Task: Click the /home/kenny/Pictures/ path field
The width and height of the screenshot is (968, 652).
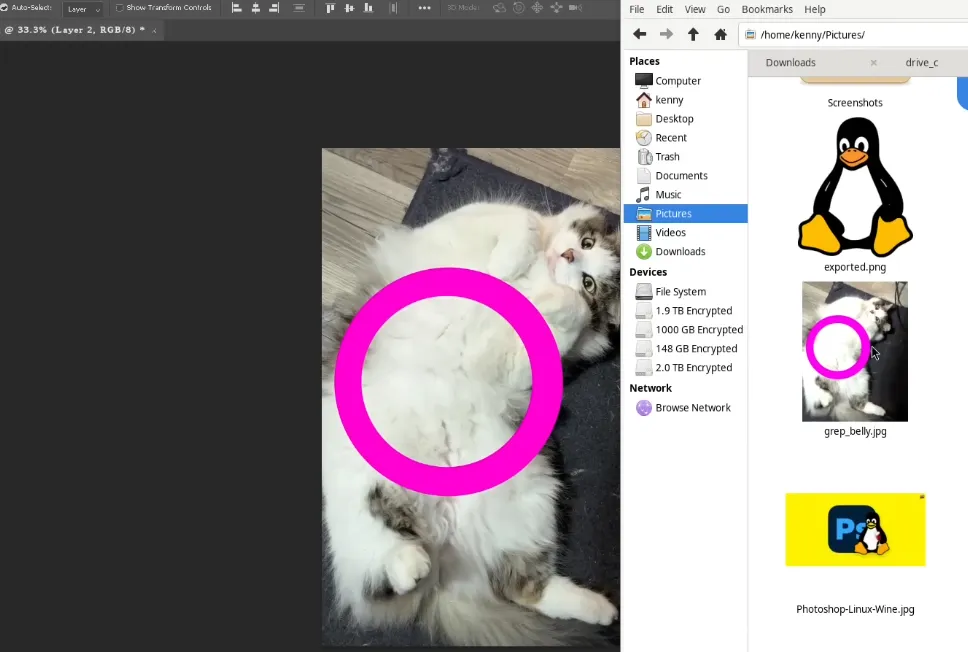Action: [x=855, y=35]
